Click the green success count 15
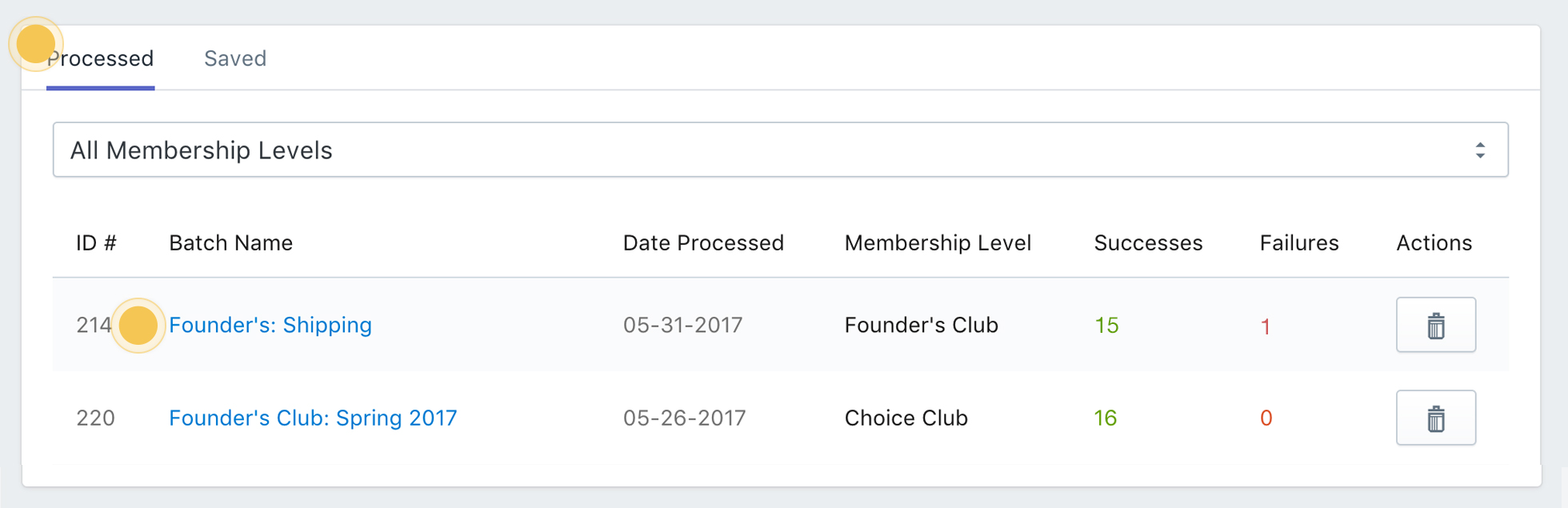Screen dimensions: 1568x508 [x=1106, y=326]
